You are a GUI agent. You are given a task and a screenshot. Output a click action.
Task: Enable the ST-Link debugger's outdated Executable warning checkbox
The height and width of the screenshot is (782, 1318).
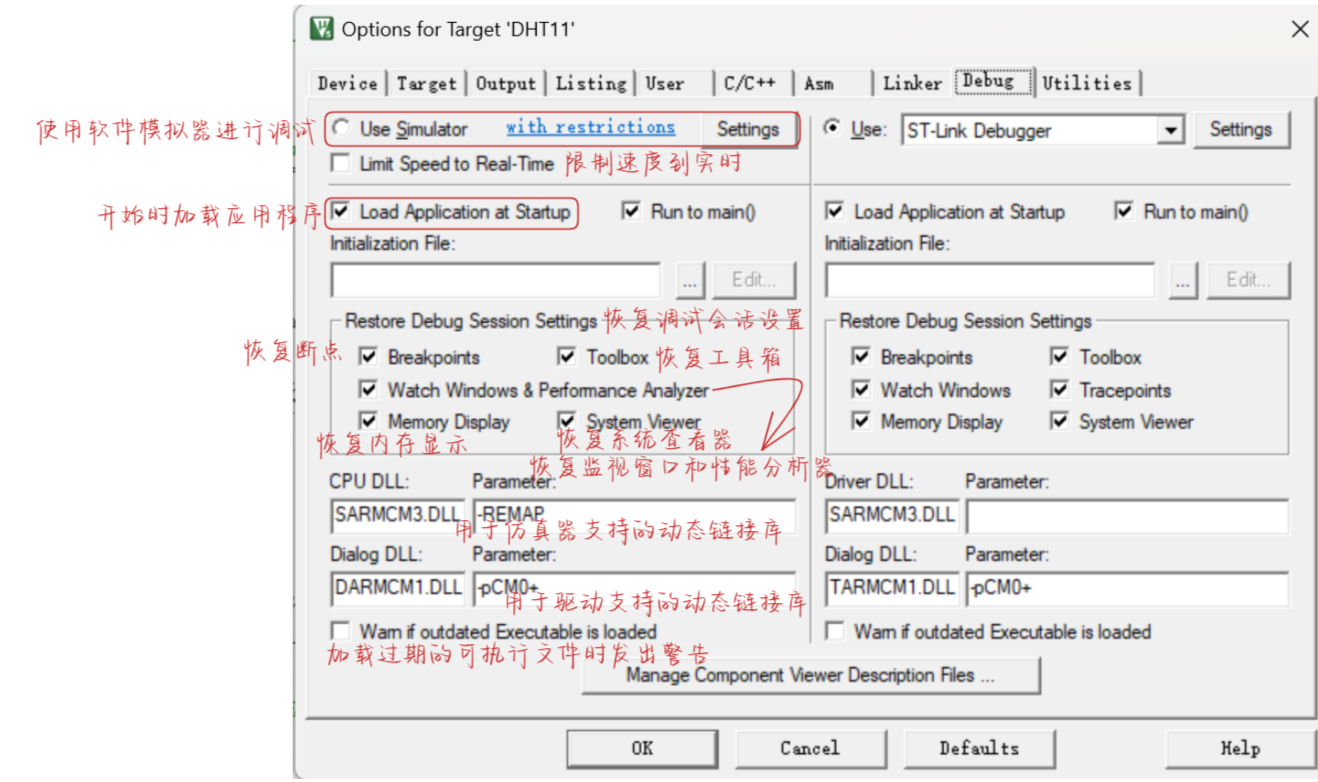(x=835, y=632)
